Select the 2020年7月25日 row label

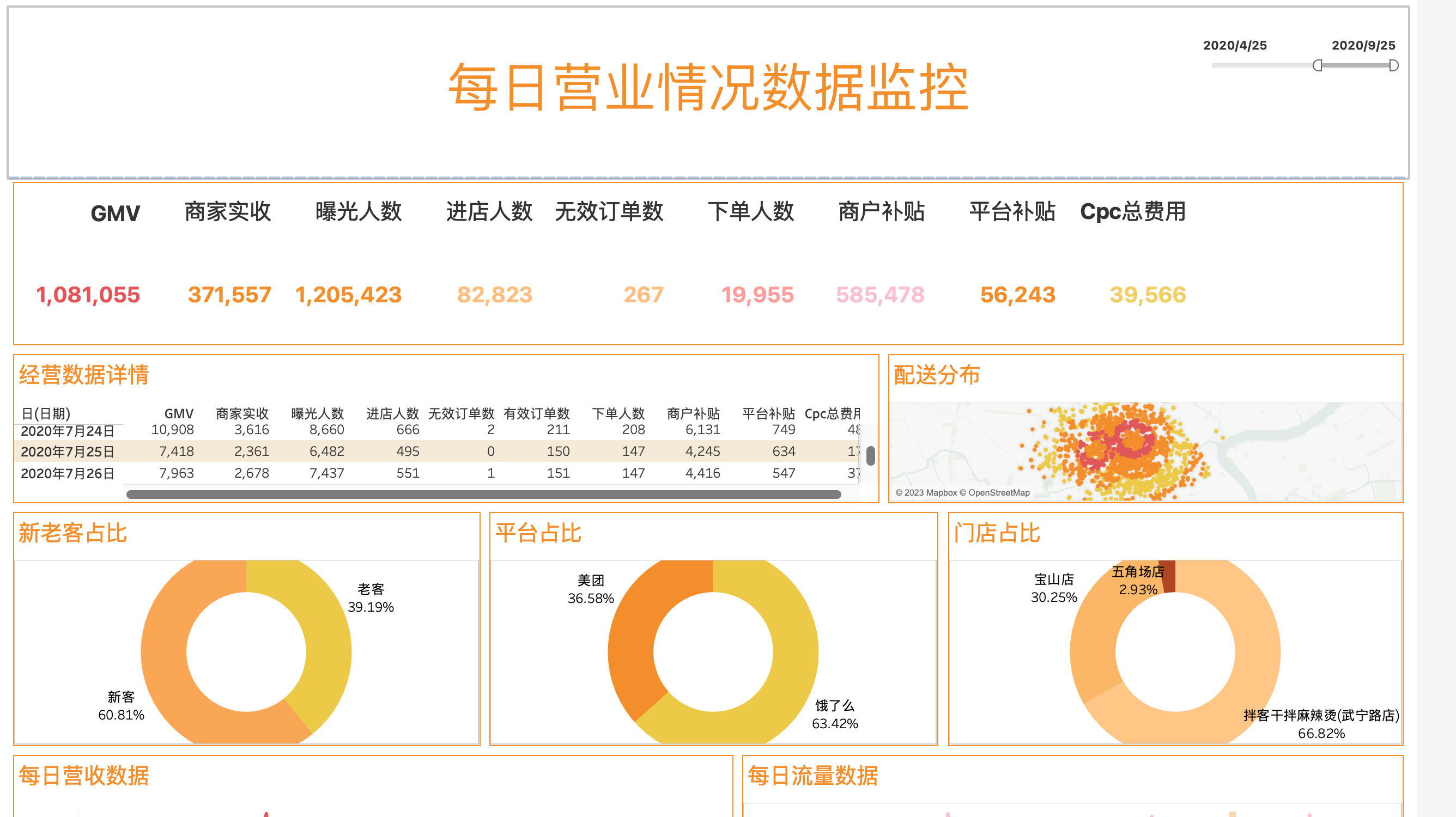[68, 452]
